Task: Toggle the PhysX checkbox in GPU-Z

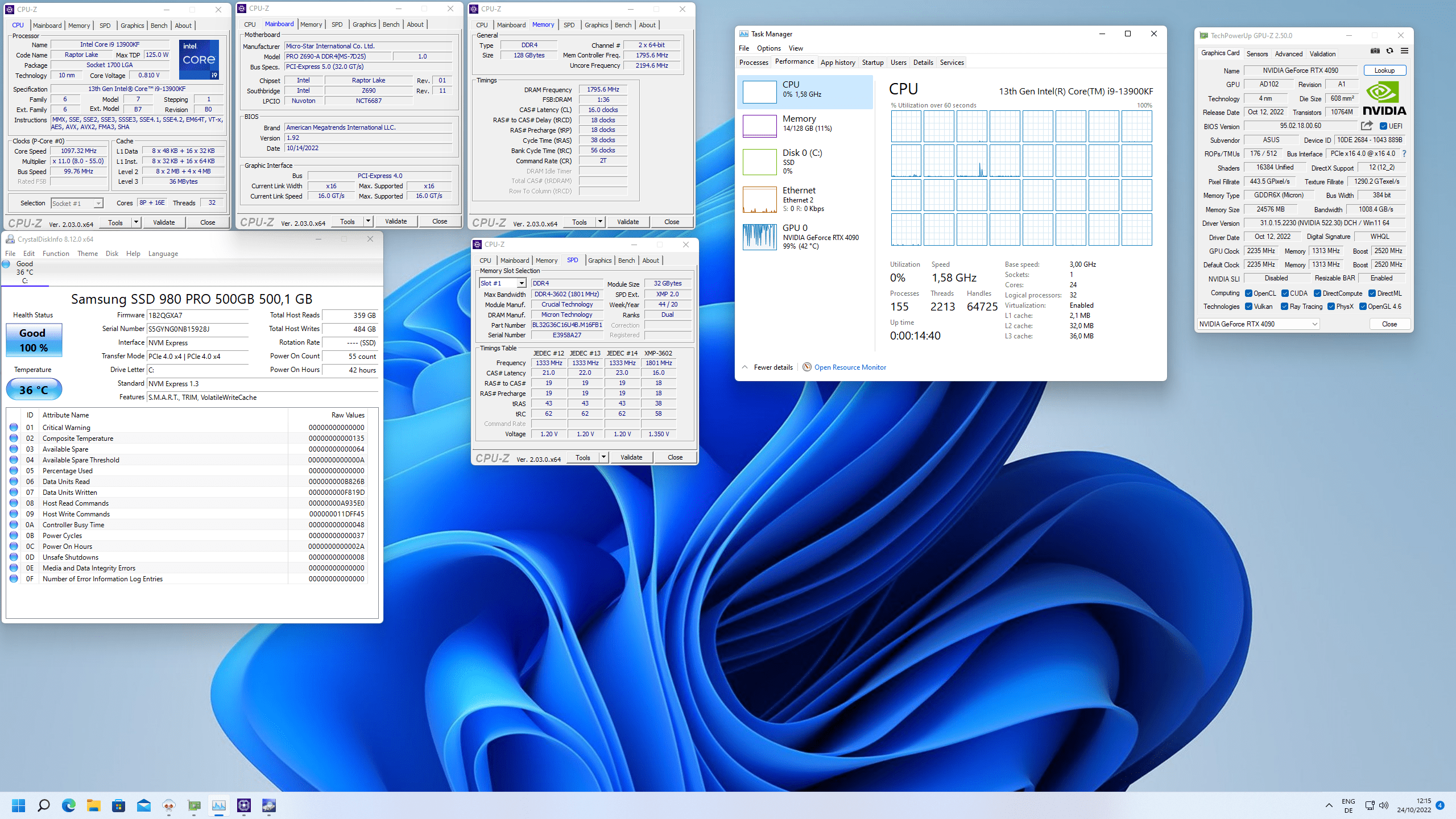Action: (1331, 307)
